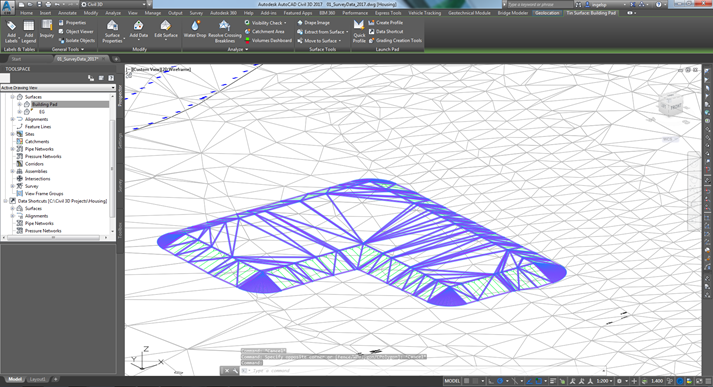
Task: Click Visibility Check in Analyze panel
Action: tap(267, 22)
